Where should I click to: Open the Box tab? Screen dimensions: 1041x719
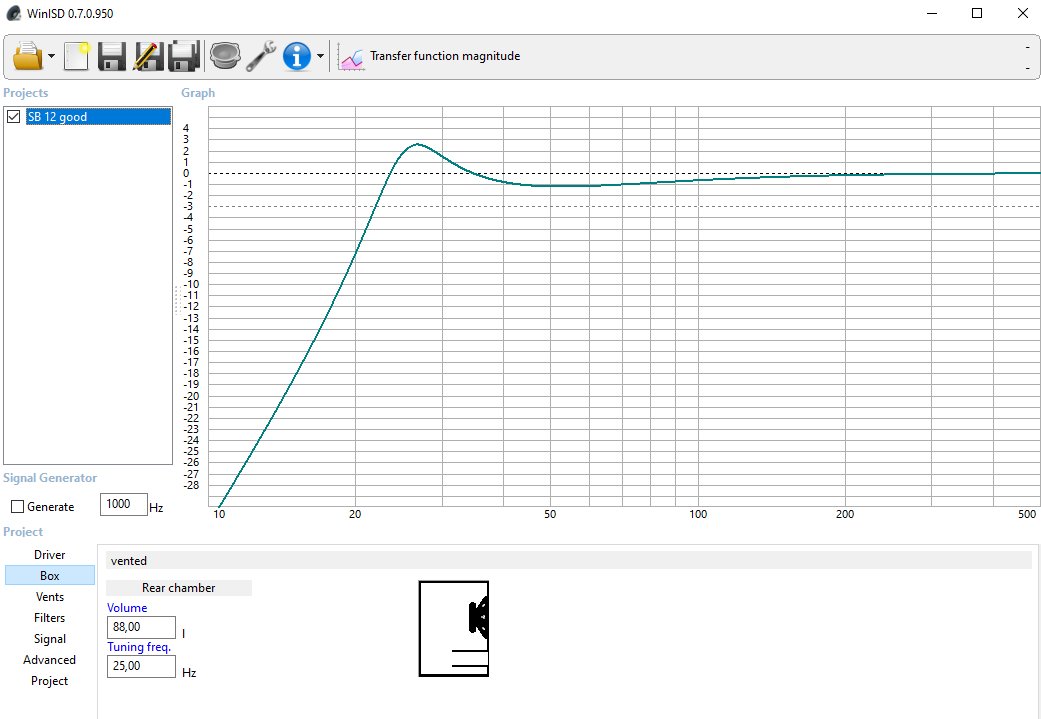tap(50, 576)
